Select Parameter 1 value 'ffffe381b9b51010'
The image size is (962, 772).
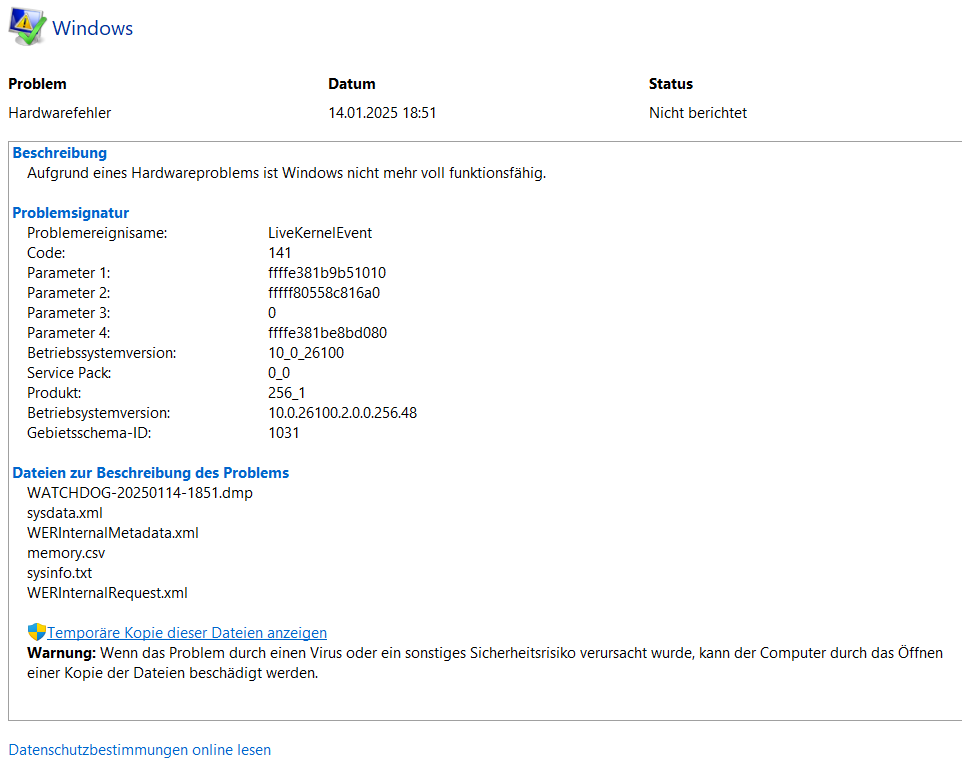point(327,273)
